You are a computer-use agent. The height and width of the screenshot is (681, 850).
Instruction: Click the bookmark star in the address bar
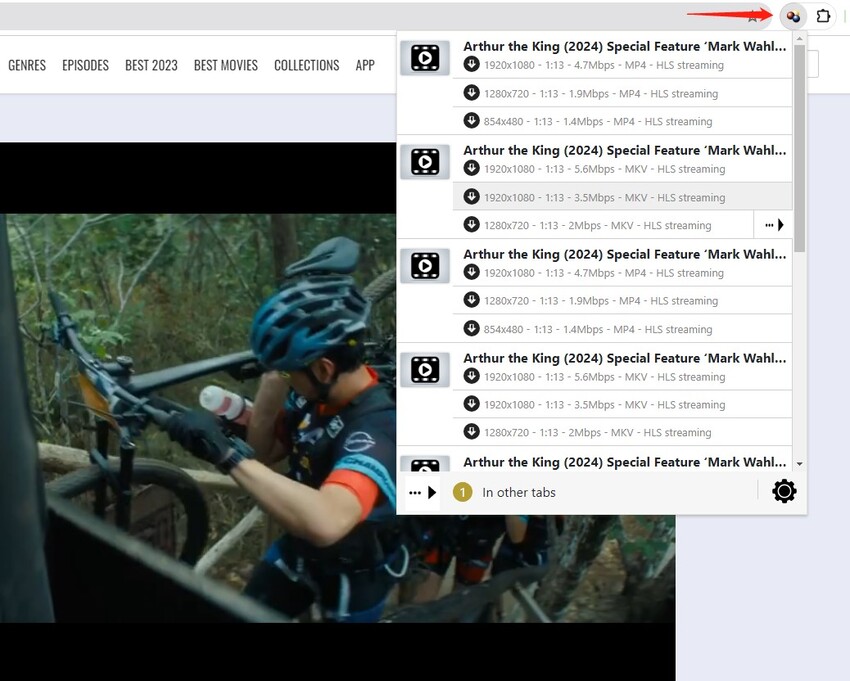(x=753, y=16)
